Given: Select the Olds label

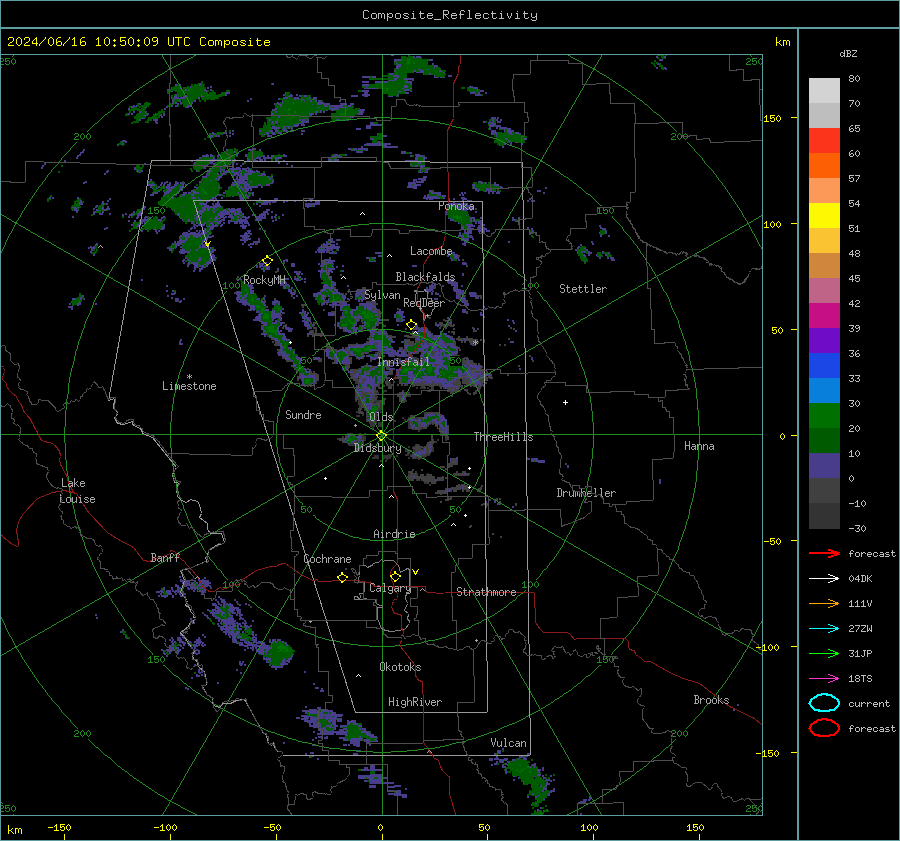Looking at the screenshot, I should (381, 417).
